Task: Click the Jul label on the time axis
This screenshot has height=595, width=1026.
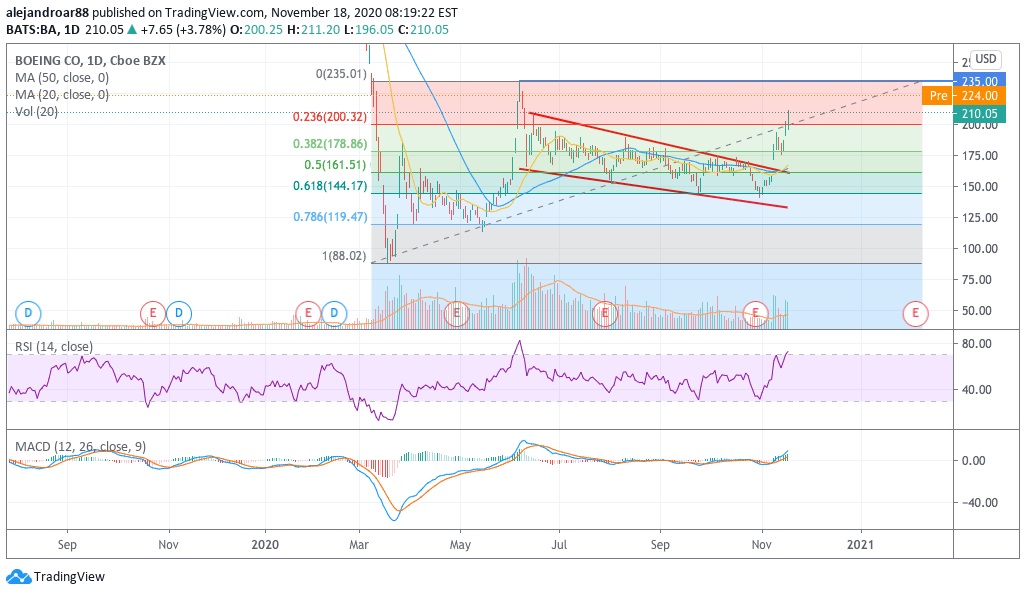Action: [559, 545]
